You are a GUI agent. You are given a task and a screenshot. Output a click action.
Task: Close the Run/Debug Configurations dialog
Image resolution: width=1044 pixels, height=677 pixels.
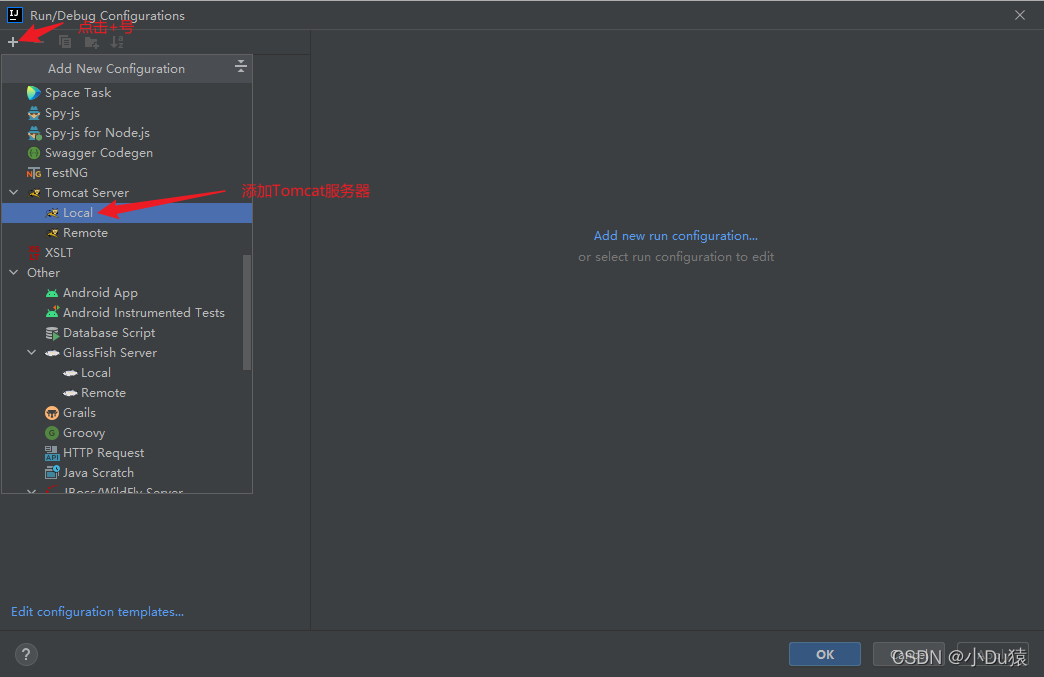1019,15
